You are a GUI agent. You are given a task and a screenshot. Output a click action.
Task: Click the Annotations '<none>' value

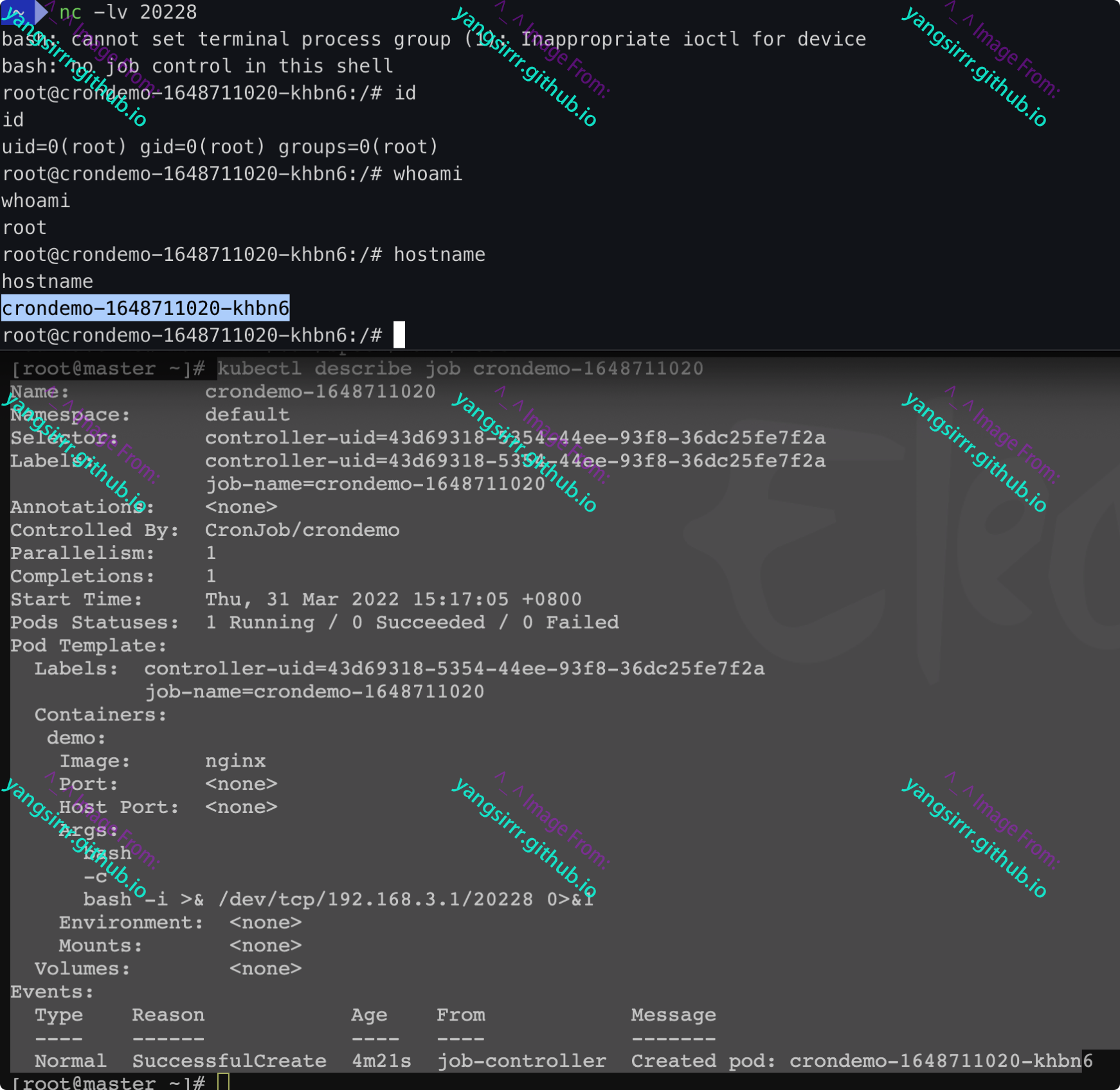(241, 507)
